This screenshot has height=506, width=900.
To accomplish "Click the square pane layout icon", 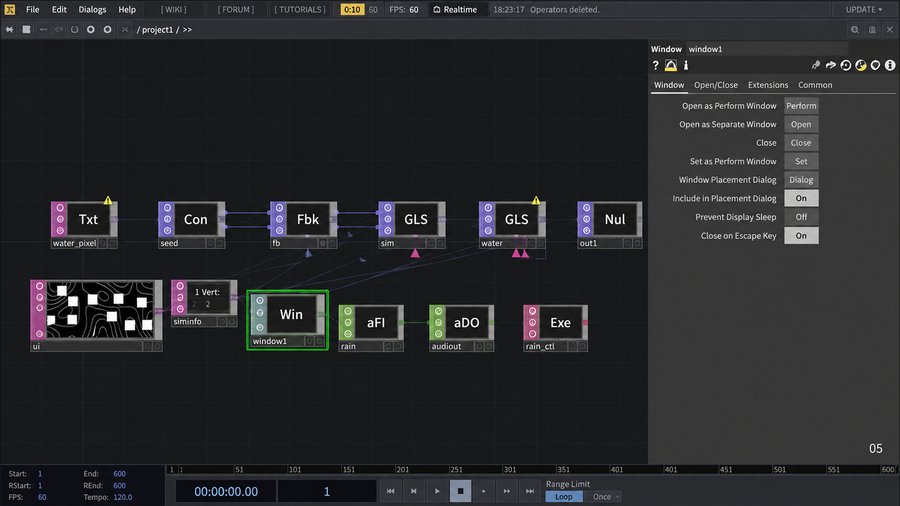I will (x=26, y=29).
